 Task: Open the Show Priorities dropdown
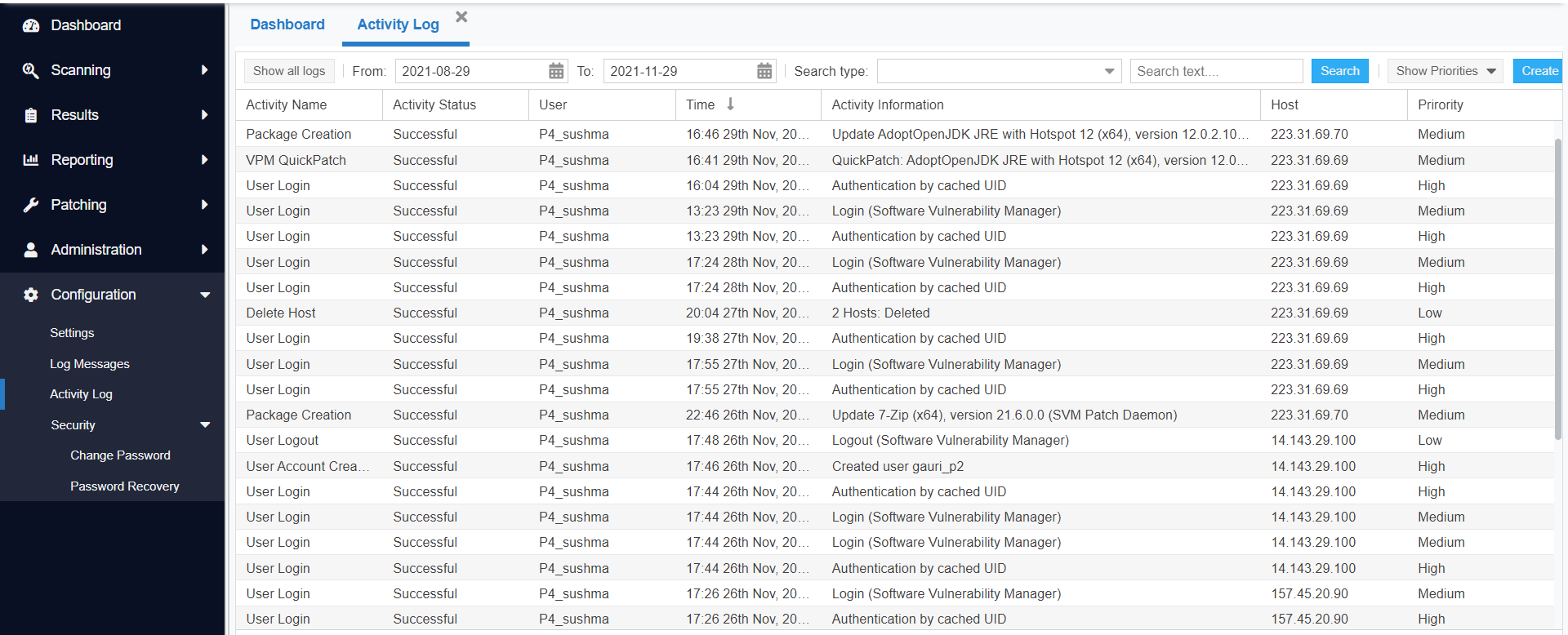pyautogui.click(x=1445, y=71)
